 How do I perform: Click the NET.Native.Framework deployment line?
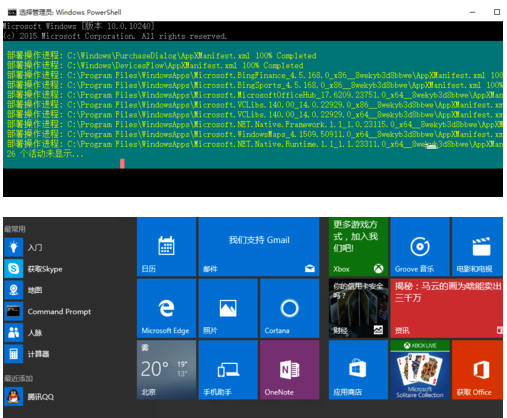coord(255,124)
